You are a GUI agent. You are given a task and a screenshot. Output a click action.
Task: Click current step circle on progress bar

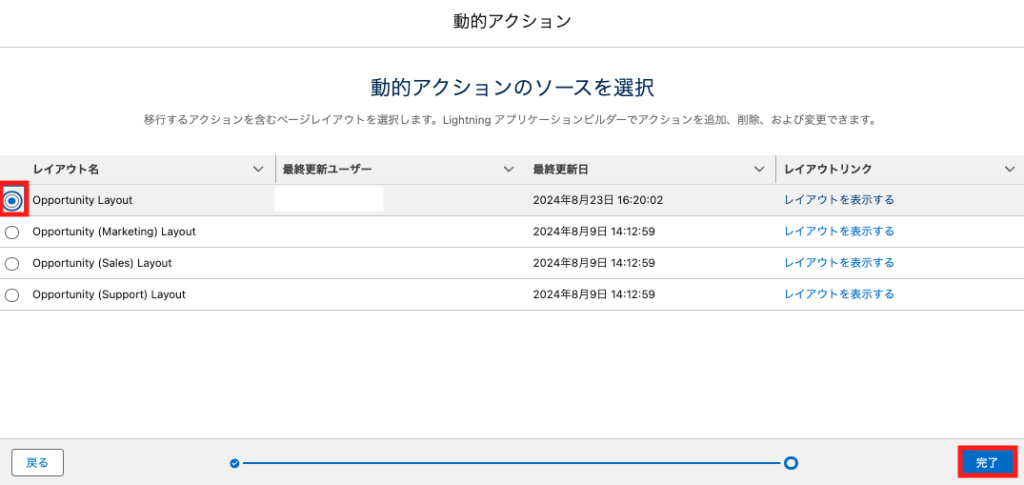(x=791, y=463)
